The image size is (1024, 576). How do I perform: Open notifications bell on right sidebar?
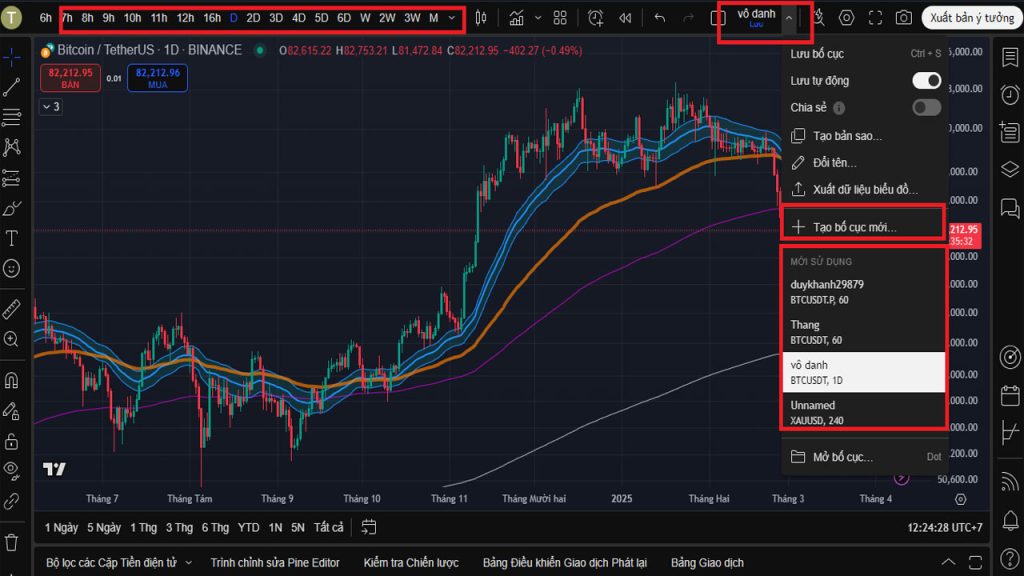click(1010, 520)
